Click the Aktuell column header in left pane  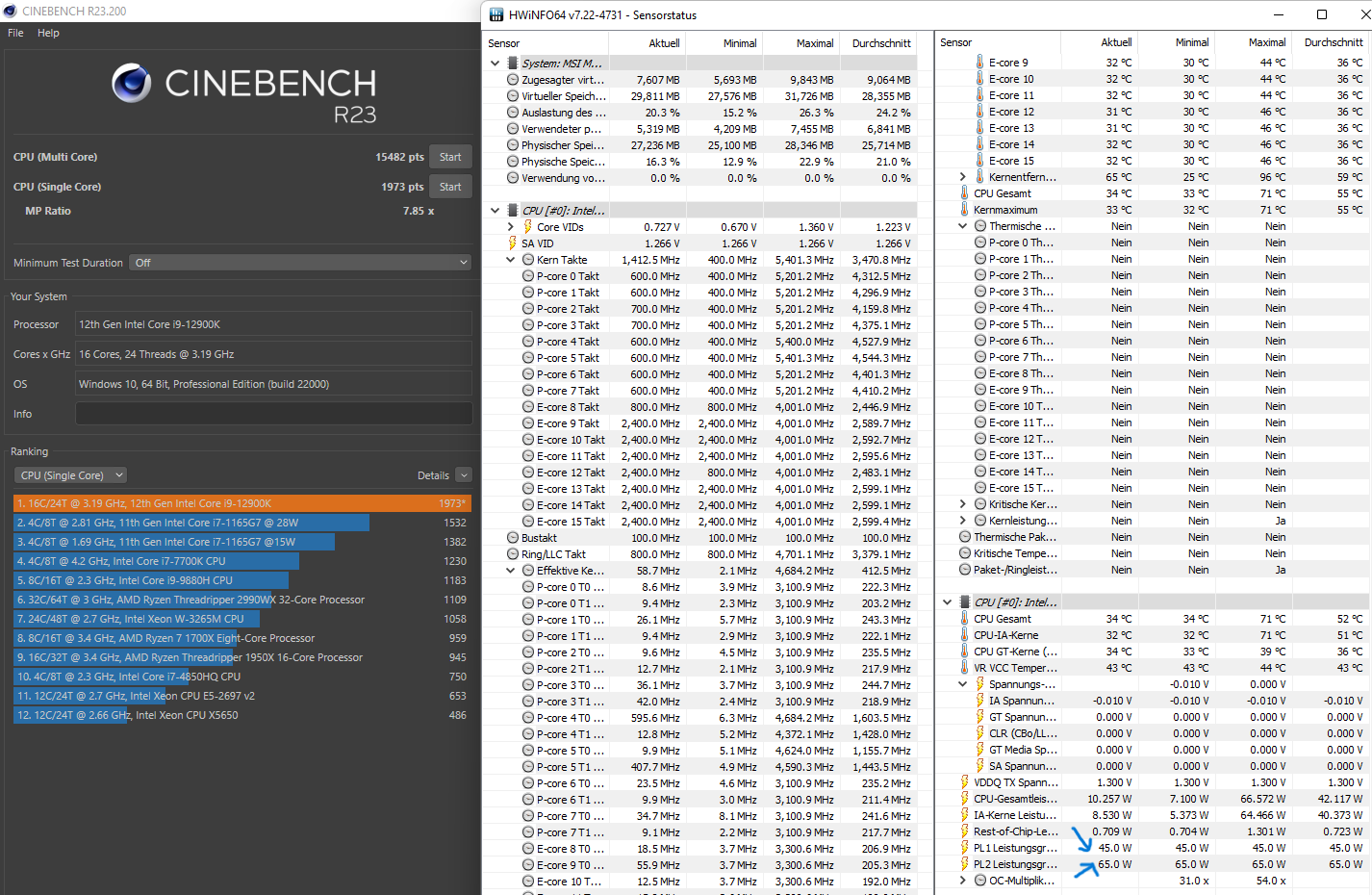coord(648,43)
